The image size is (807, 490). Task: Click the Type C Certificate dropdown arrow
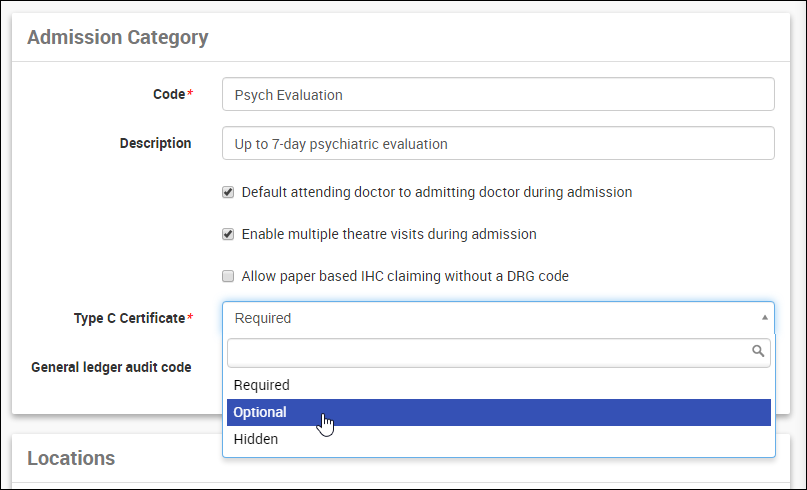pyautogui.click(x=765, y=317)
